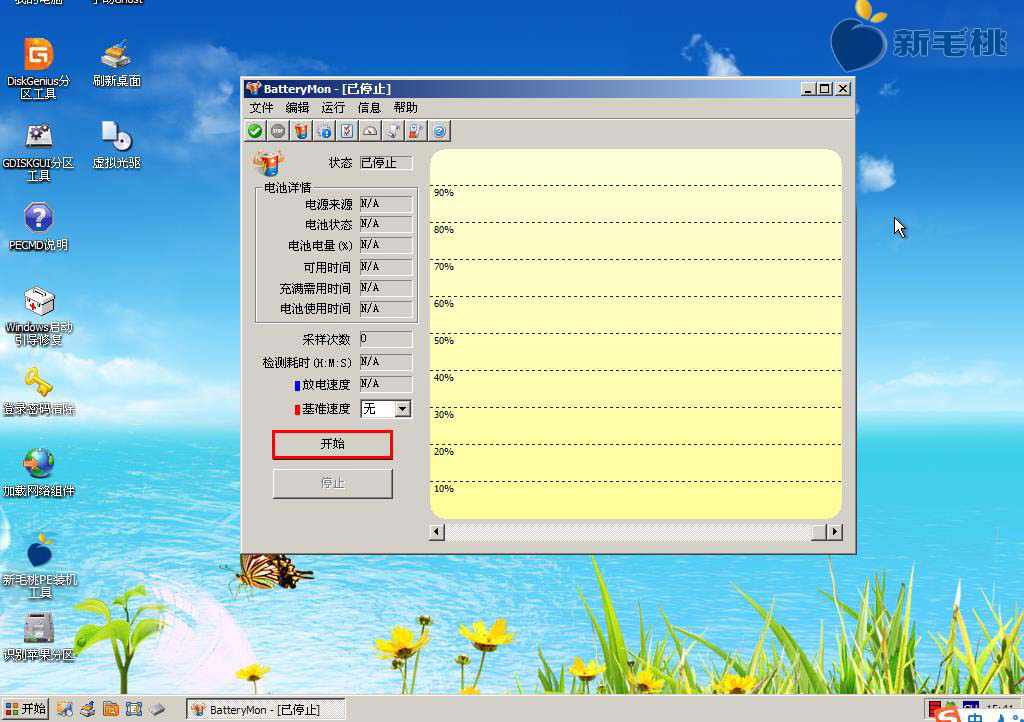Click the blue question mark help toolbar icon
The image size is (1024, 722).
pos(440,131)
